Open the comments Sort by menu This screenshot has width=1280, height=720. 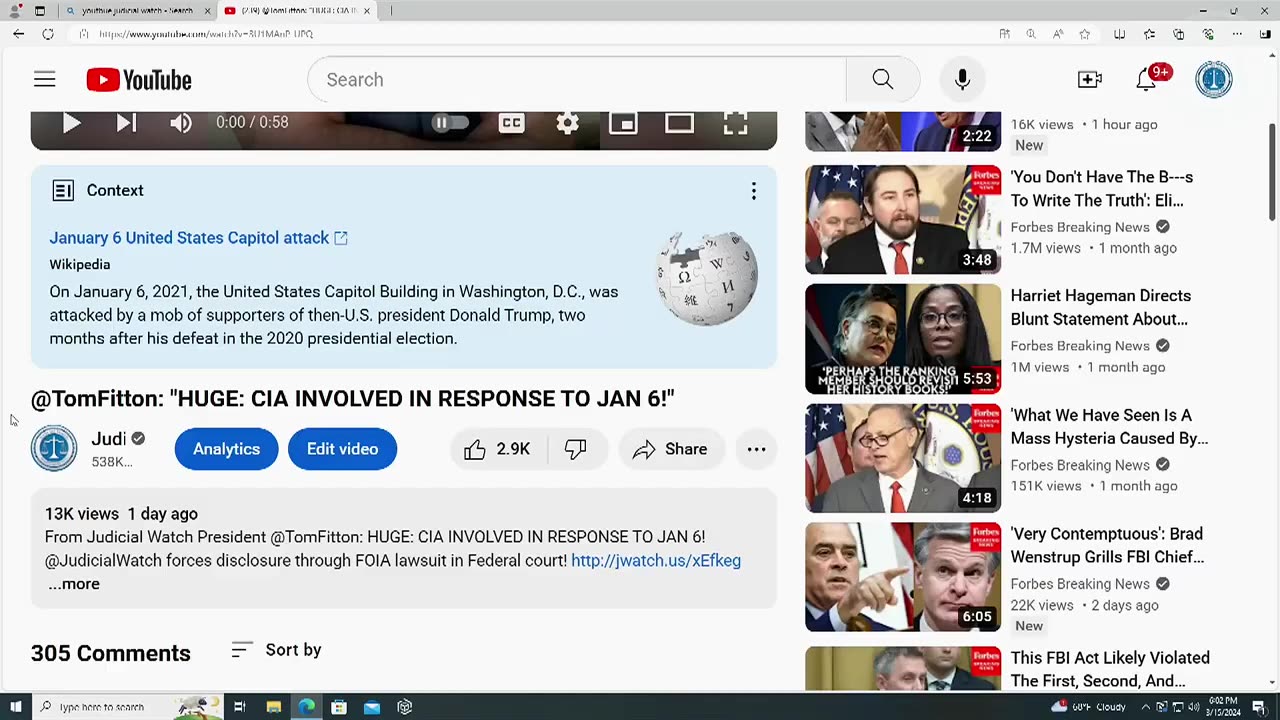(x=276, y=650)
